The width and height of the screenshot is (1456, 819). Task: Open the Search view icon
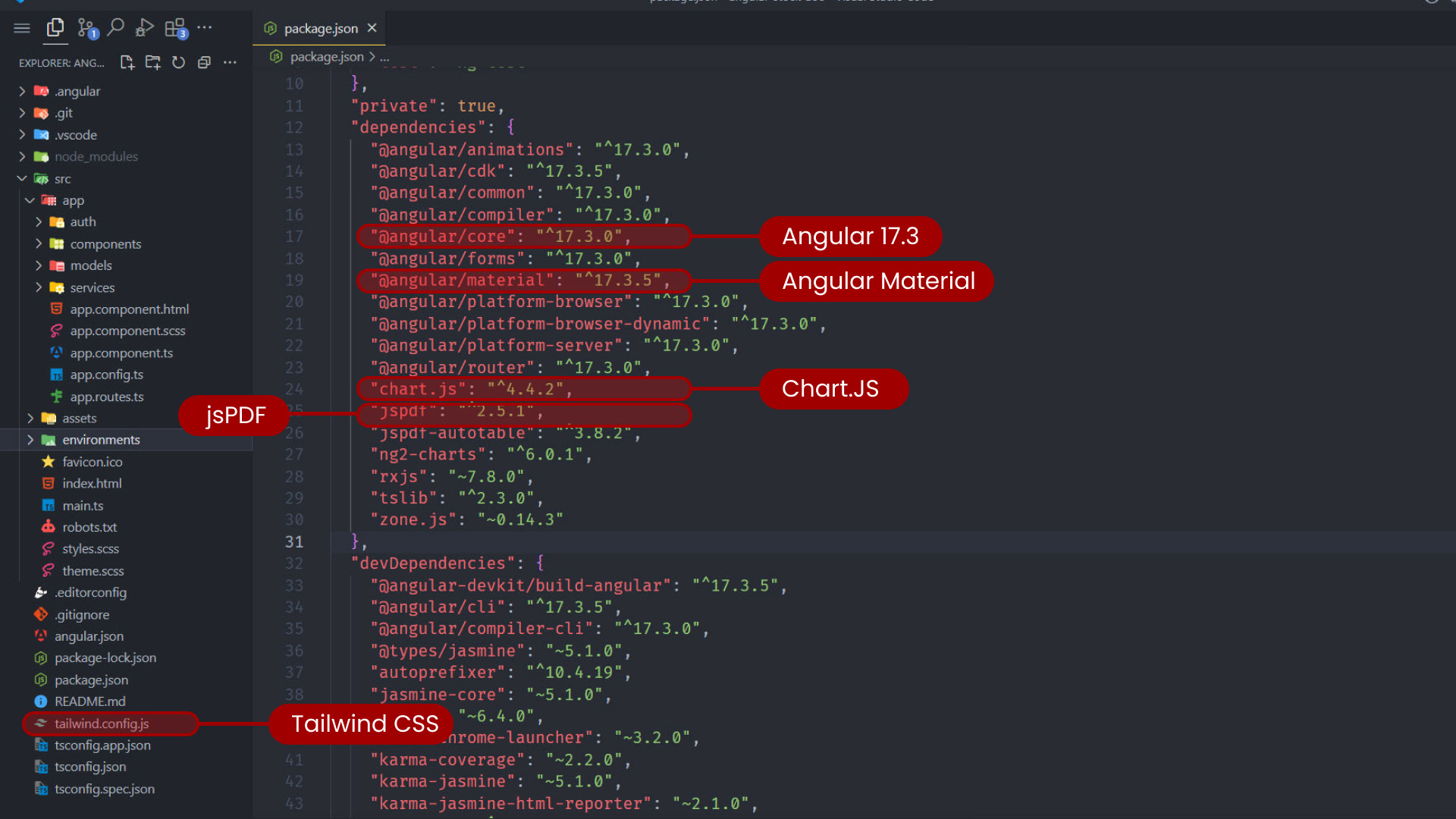pyautogui.click(x=115, y=28)
